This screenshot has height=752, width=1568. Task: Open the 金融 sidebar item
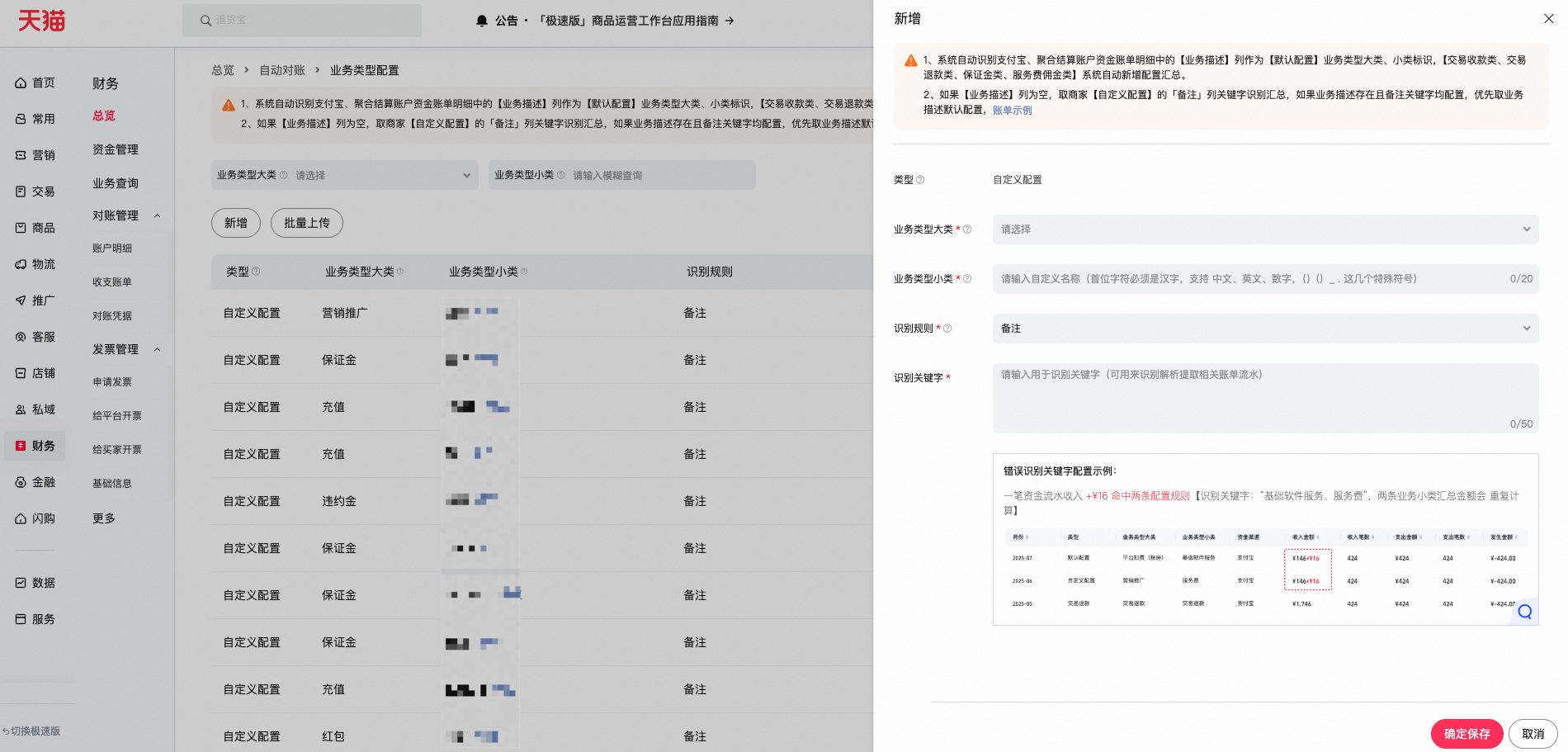(x=35, y=482)
